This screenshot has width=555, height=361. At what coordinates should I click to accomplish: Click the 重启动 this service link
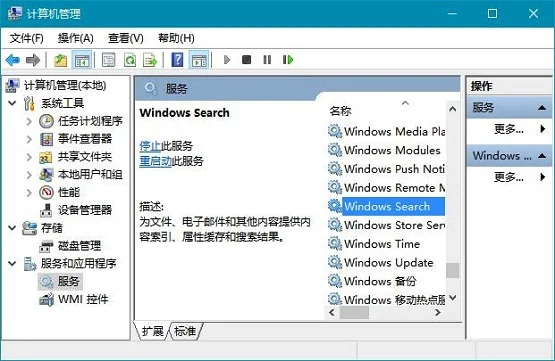(155, 161)
